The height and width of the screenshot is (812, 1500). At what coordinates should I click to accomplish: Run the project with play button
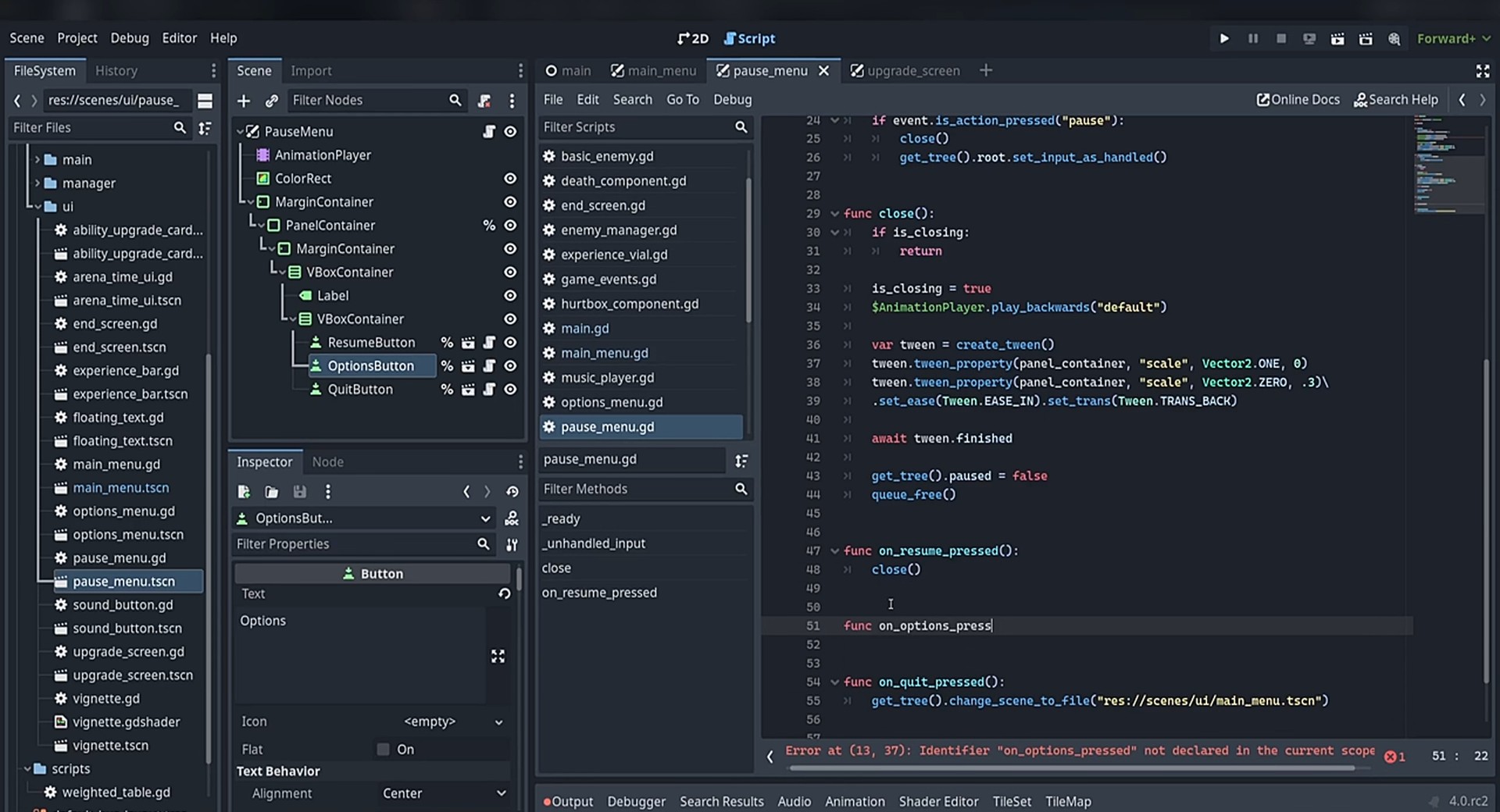click(x=1224, y=38)
